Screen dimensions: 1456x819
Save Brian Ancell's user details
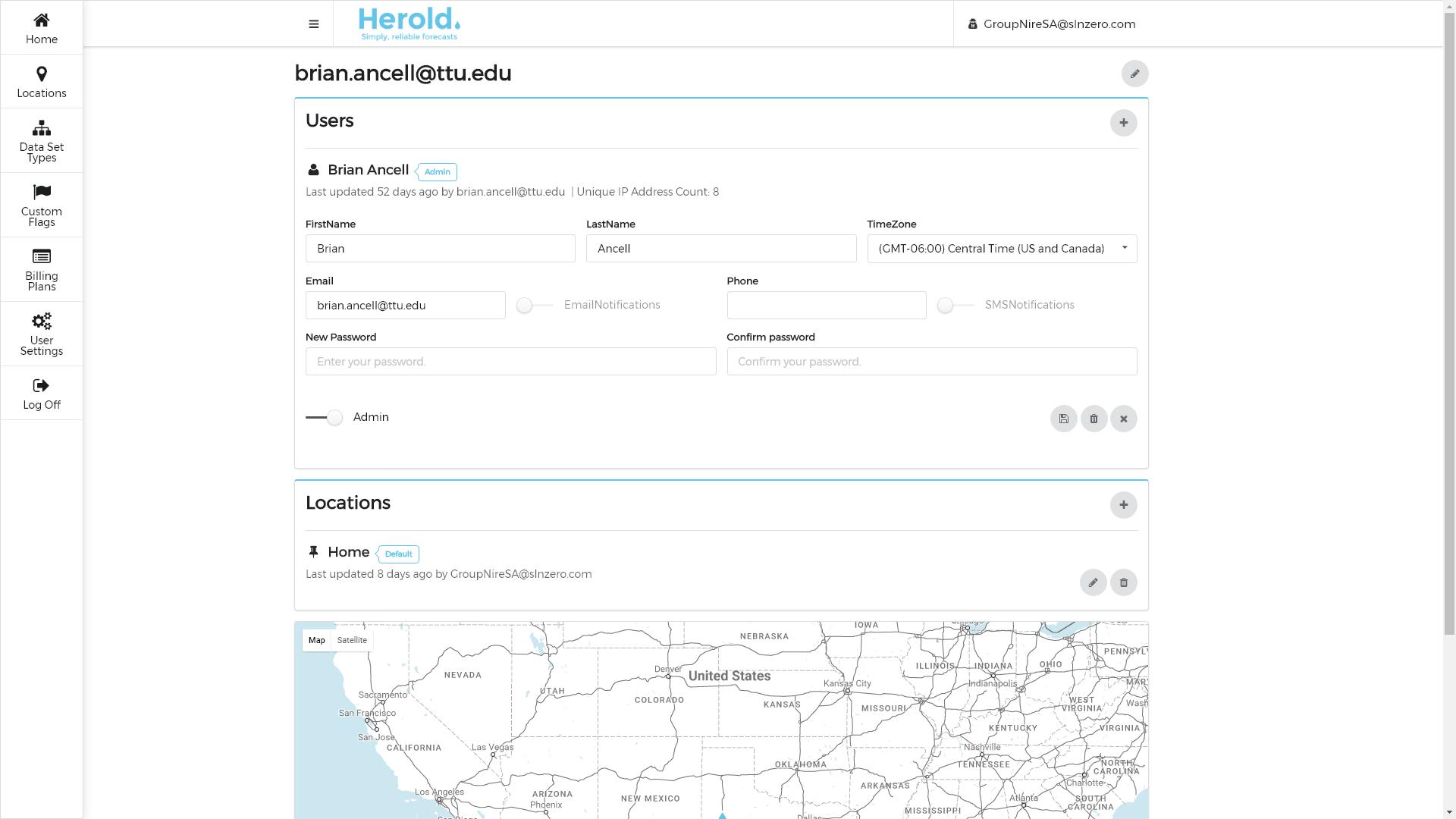click(1064, 418)
